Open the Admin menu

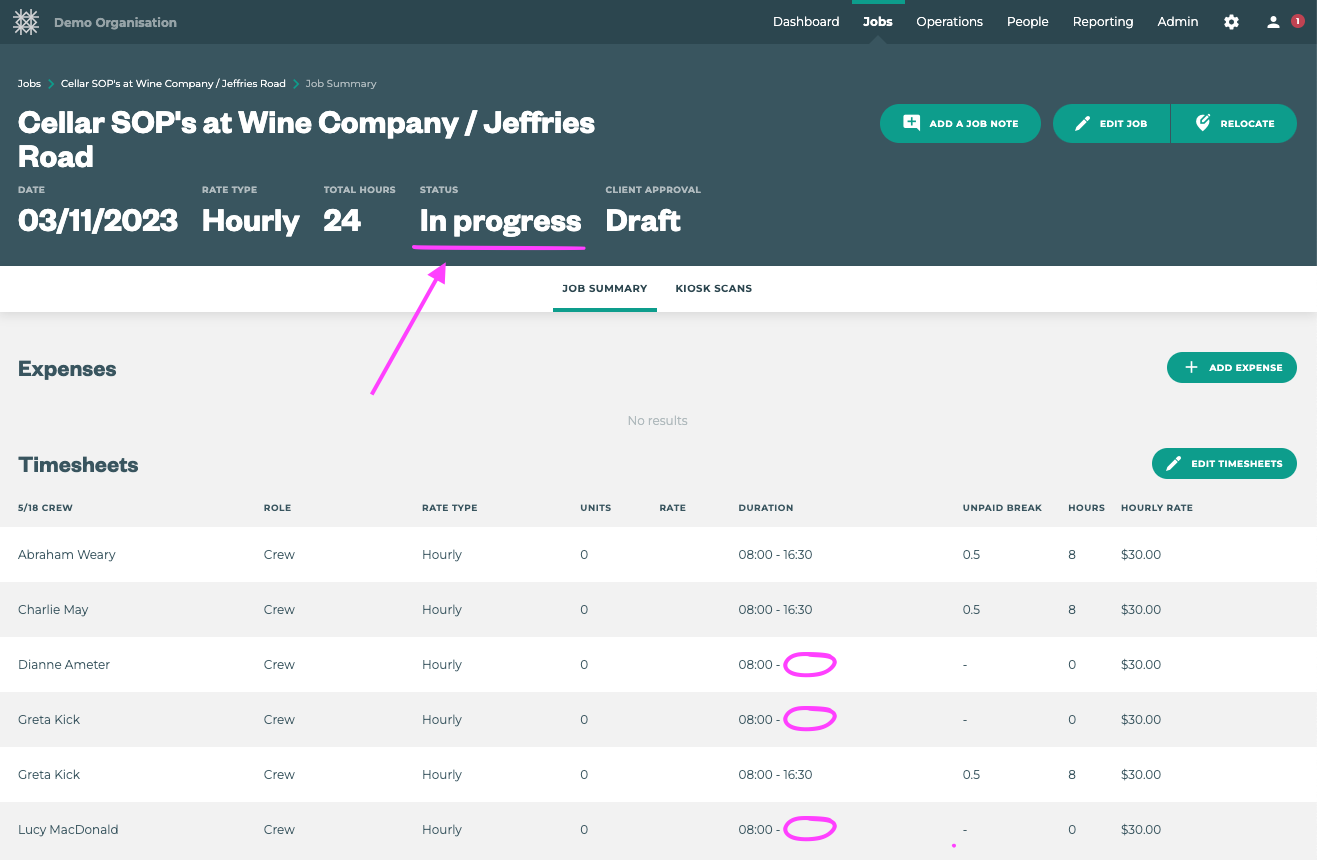(1177, 22)
